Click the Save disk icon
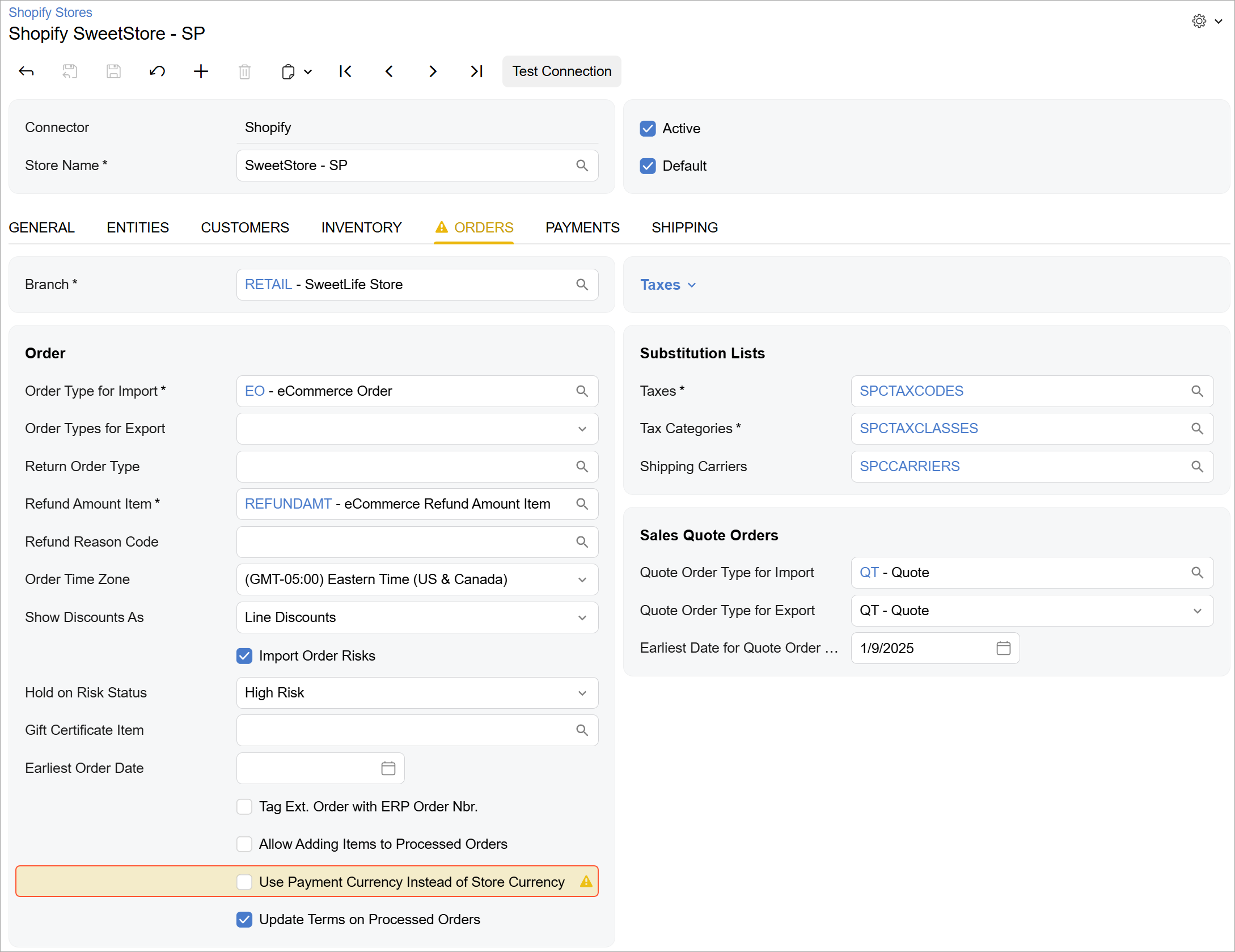The width and height of the screenshot is (1235, 952). pos(113,71)
